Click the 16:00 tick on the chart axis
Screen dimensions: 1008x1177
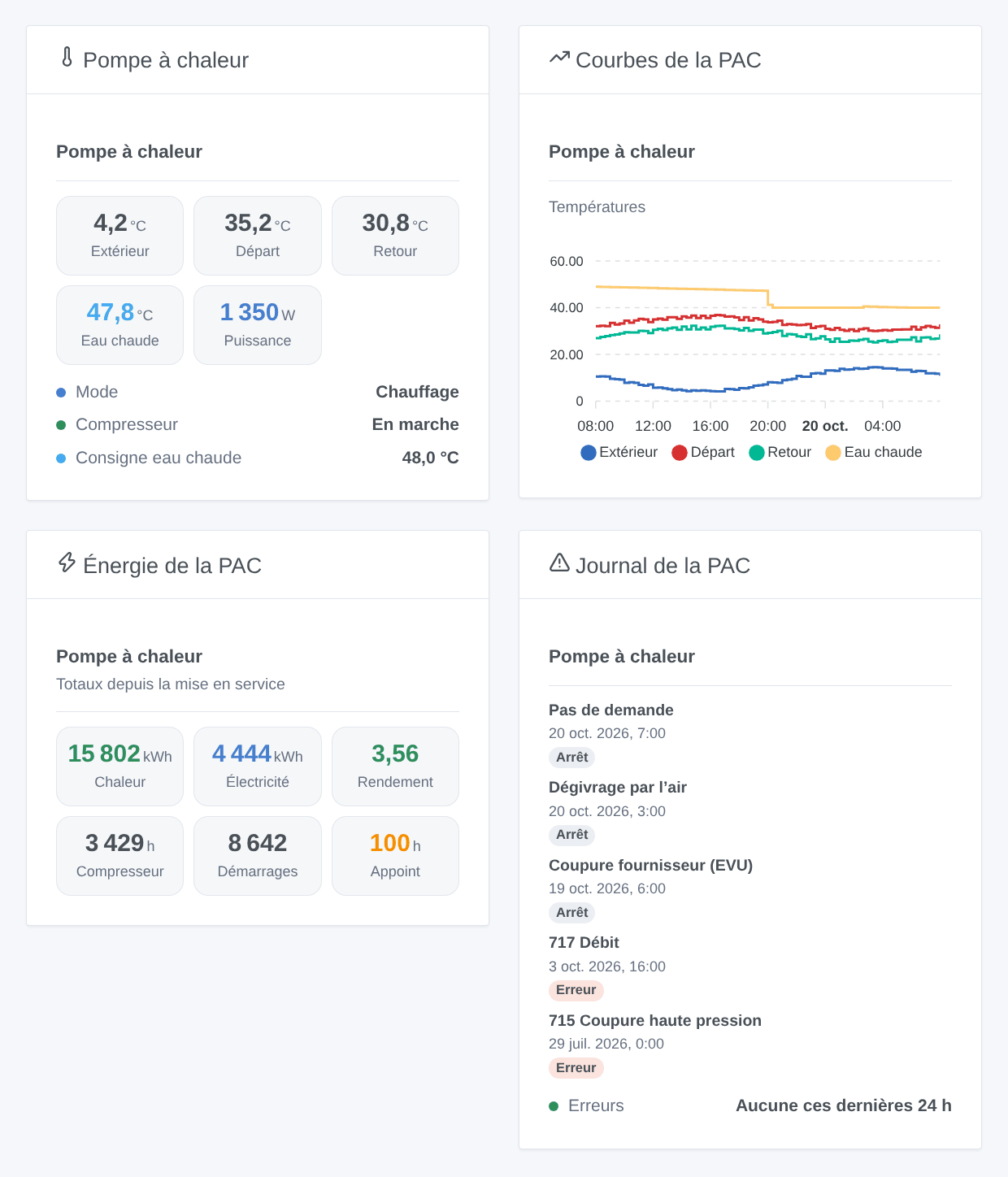pyautogui.click(x=710, y=426)
